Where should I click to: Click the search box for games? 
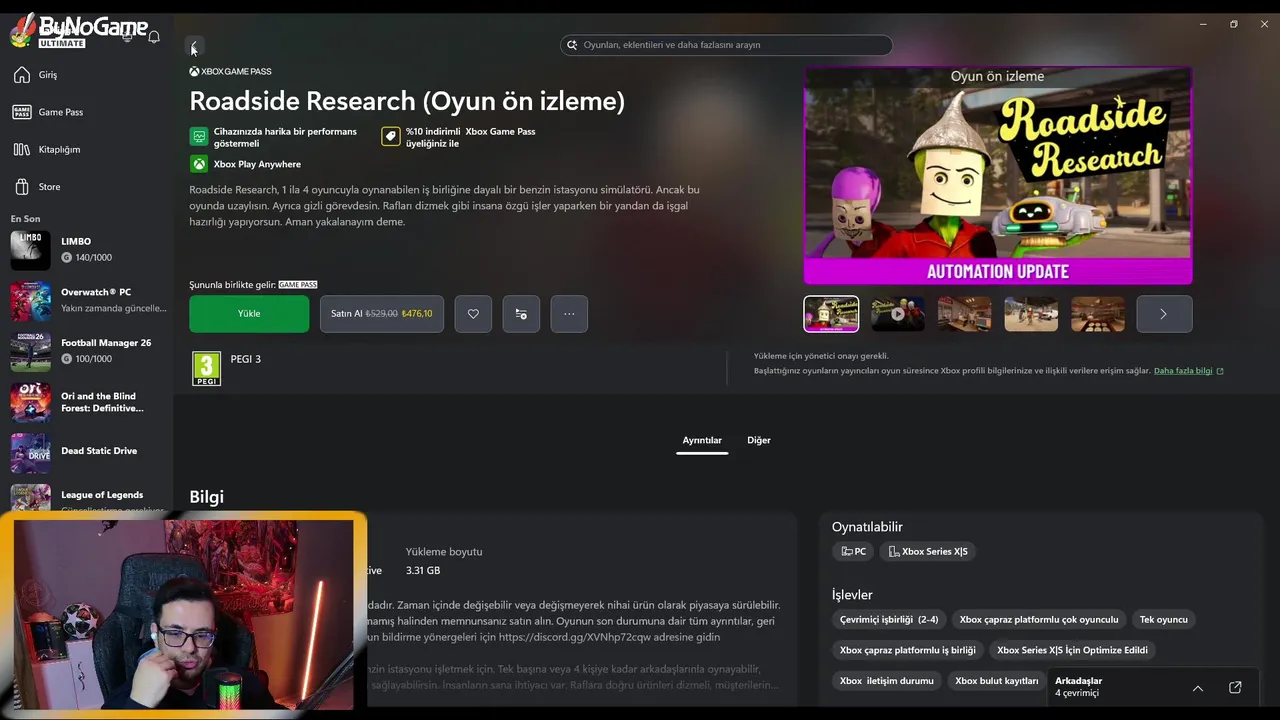(726, 45)
